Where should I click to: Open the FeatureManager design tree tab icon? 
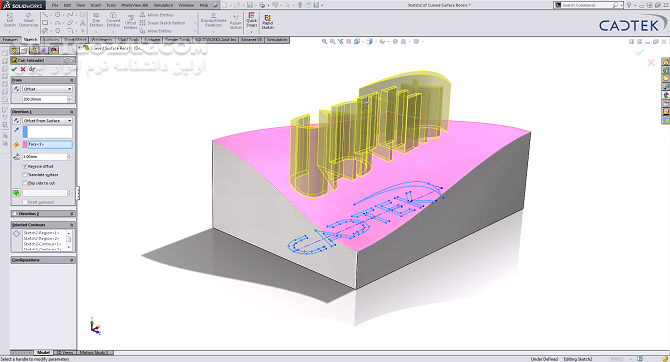tap(15, 50)
